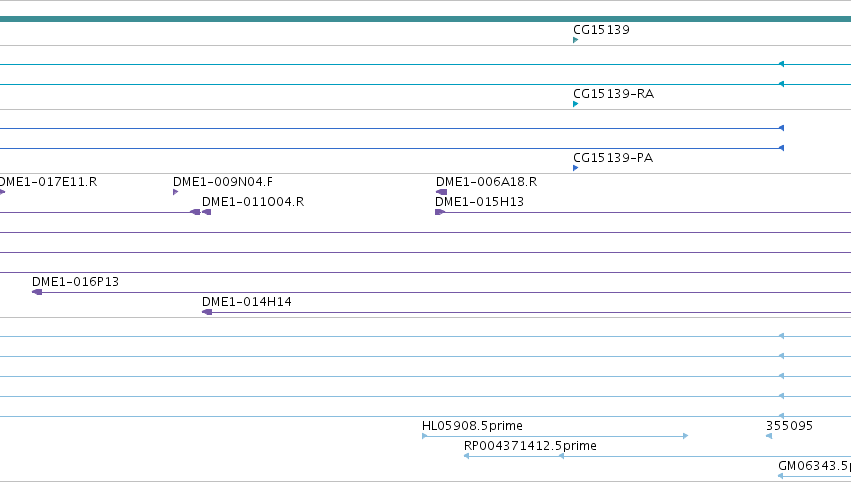851x482 pixels.
Task: Select the purple block under DME1-006A18.R
Action: click(x=441, y=192)
